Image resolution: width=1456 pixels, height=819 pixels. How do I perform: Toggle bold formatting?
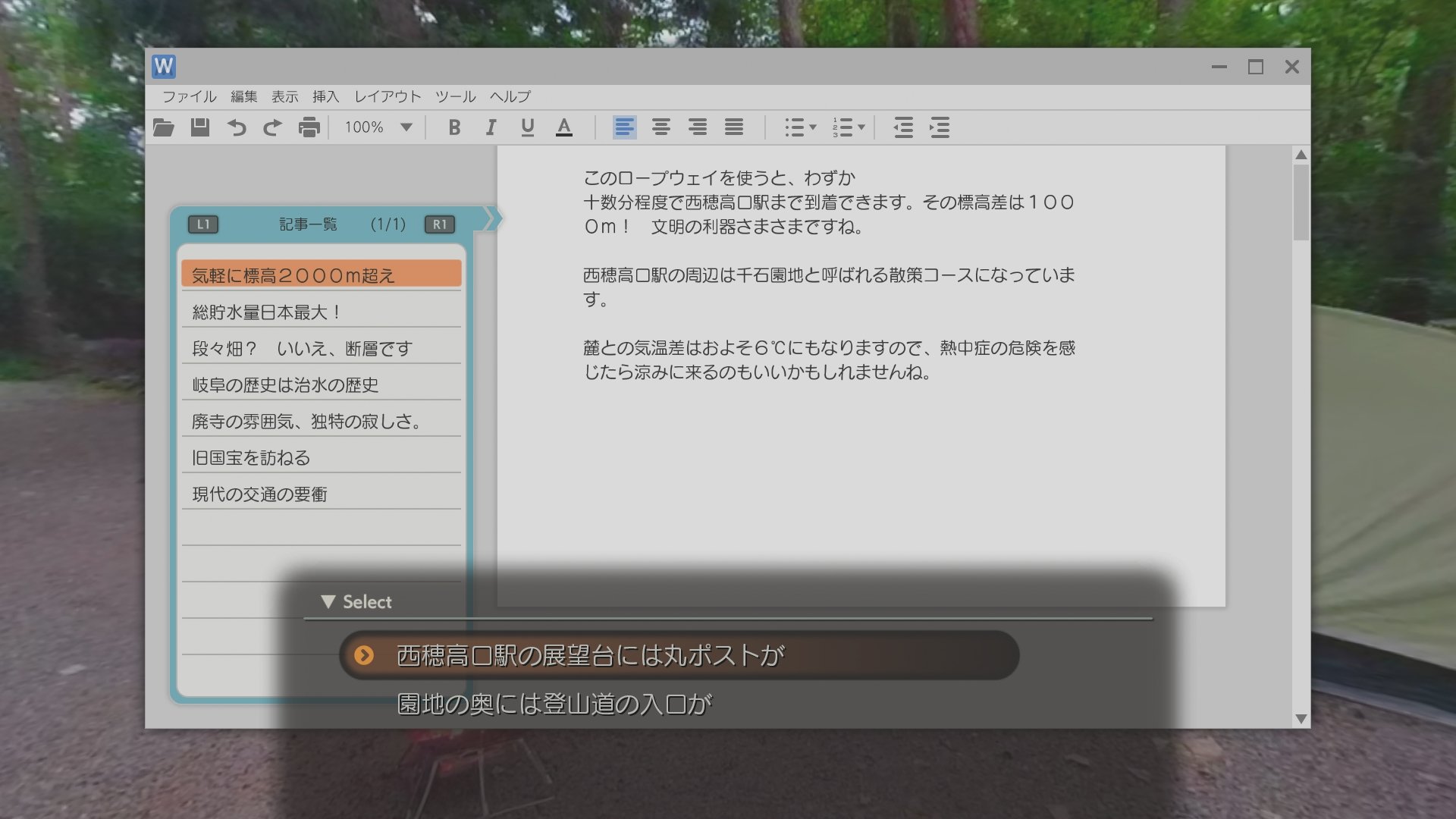pyautogui.click(x=454, y=127)
